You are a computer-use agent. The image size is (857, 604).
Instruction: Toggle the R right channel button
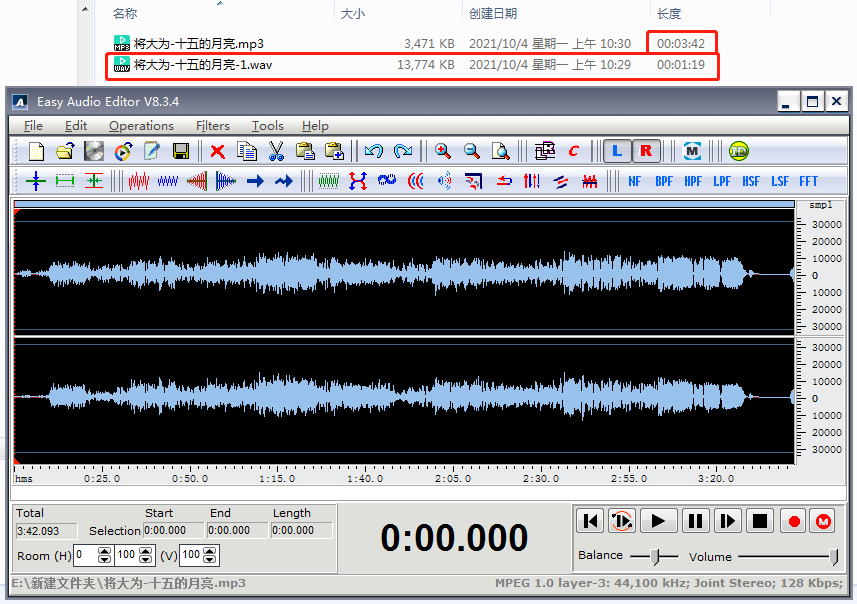click(x=645, y=151)
